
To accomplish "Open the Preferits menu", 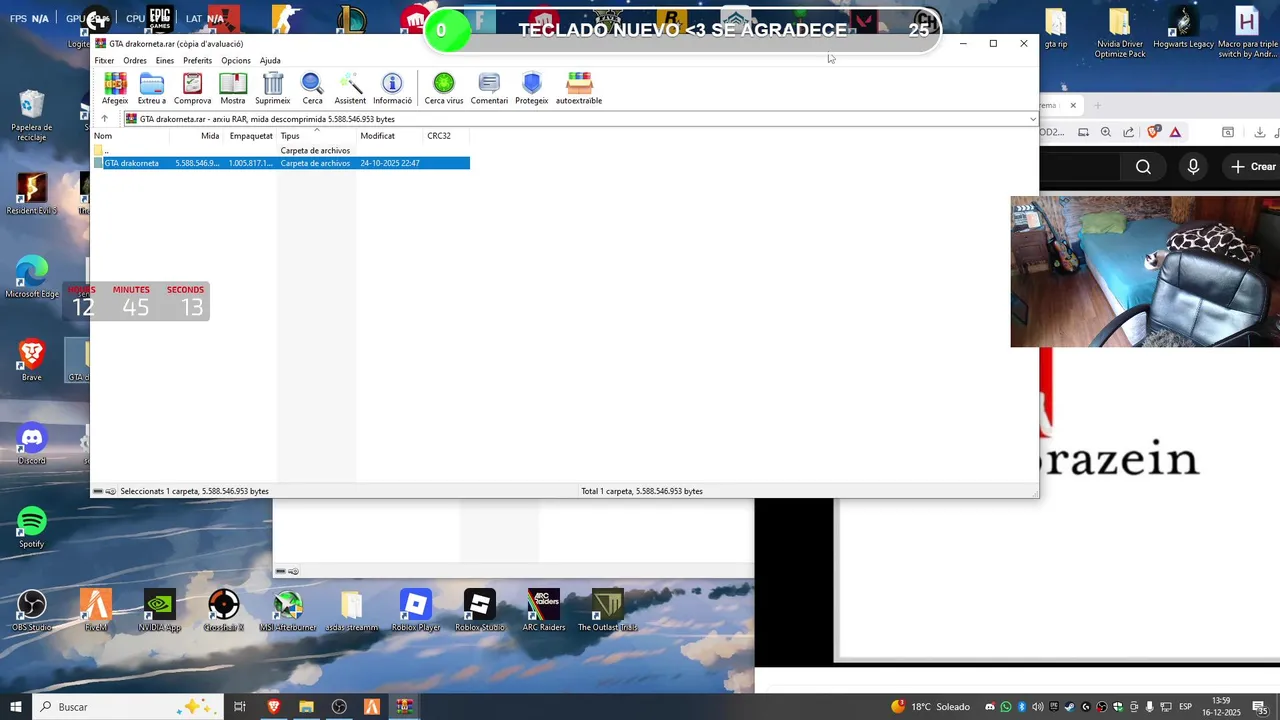I will click(x=198, y=60).
